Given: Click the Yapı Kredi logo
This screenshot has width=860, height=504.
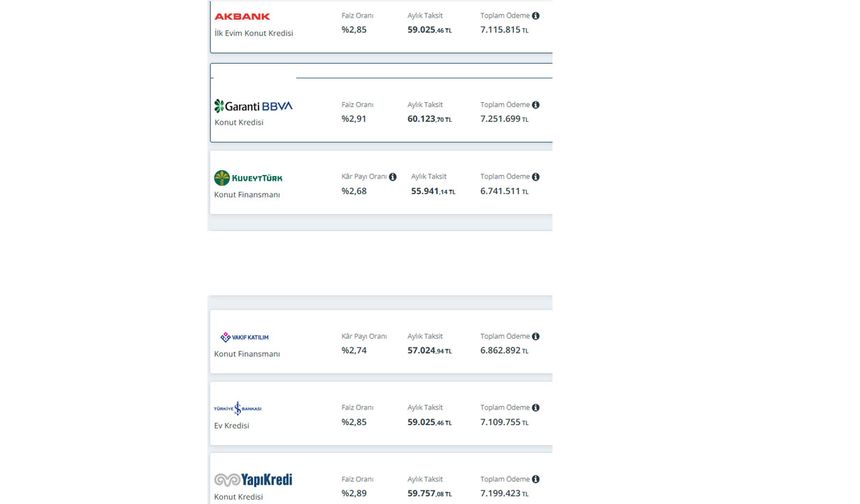Looking at the screenshot, I should 253,480.
